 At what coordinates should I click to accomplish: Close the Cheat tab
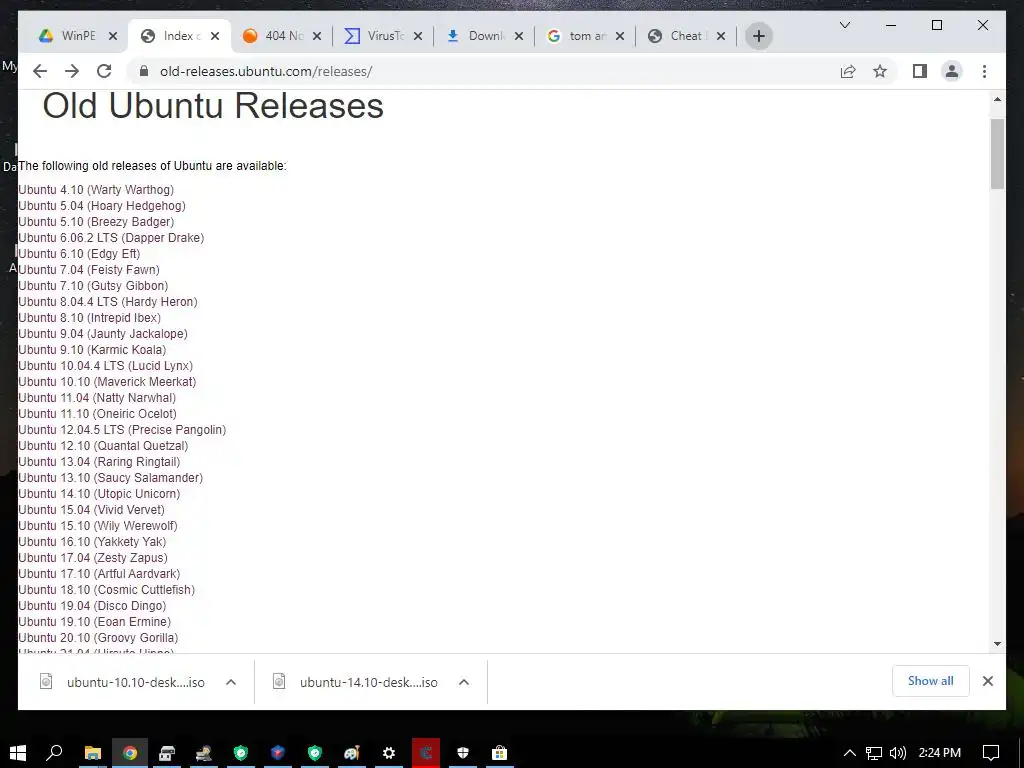click(721, 36)
